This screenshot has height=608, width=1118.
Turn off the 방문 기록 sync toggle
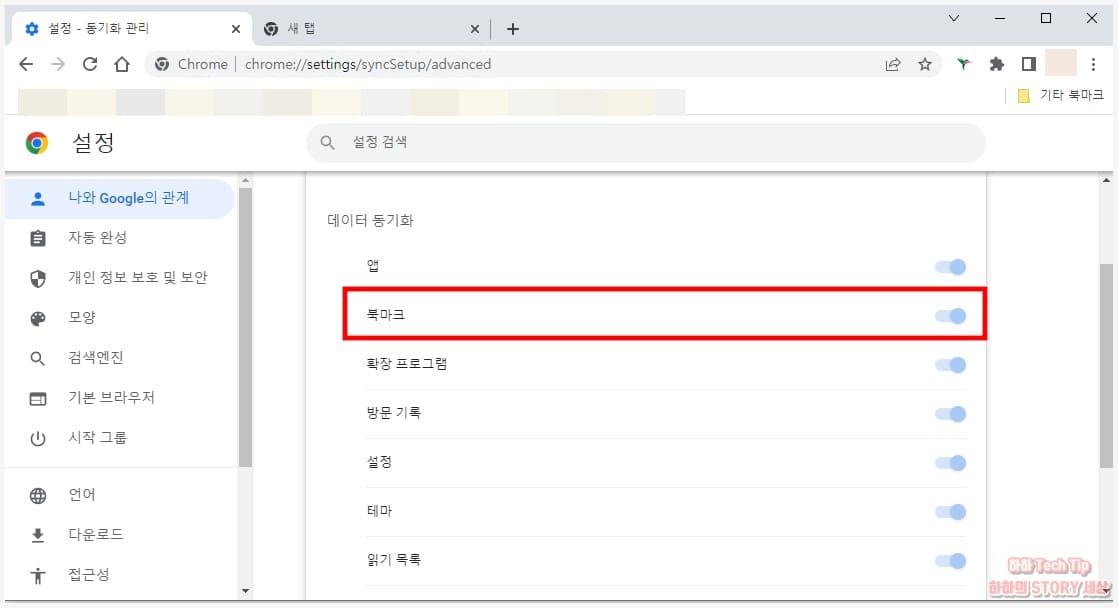951,413
